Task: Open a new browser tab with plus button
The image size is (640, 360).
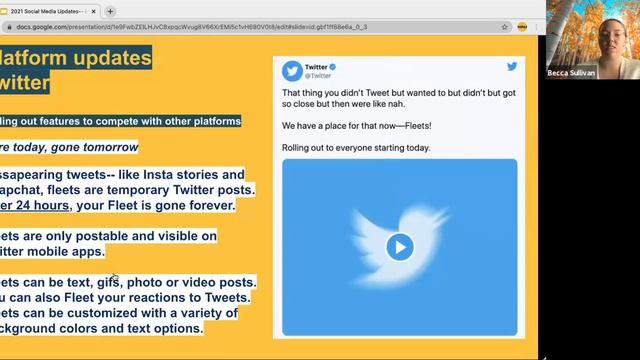Action: click(x=110, y=11)
